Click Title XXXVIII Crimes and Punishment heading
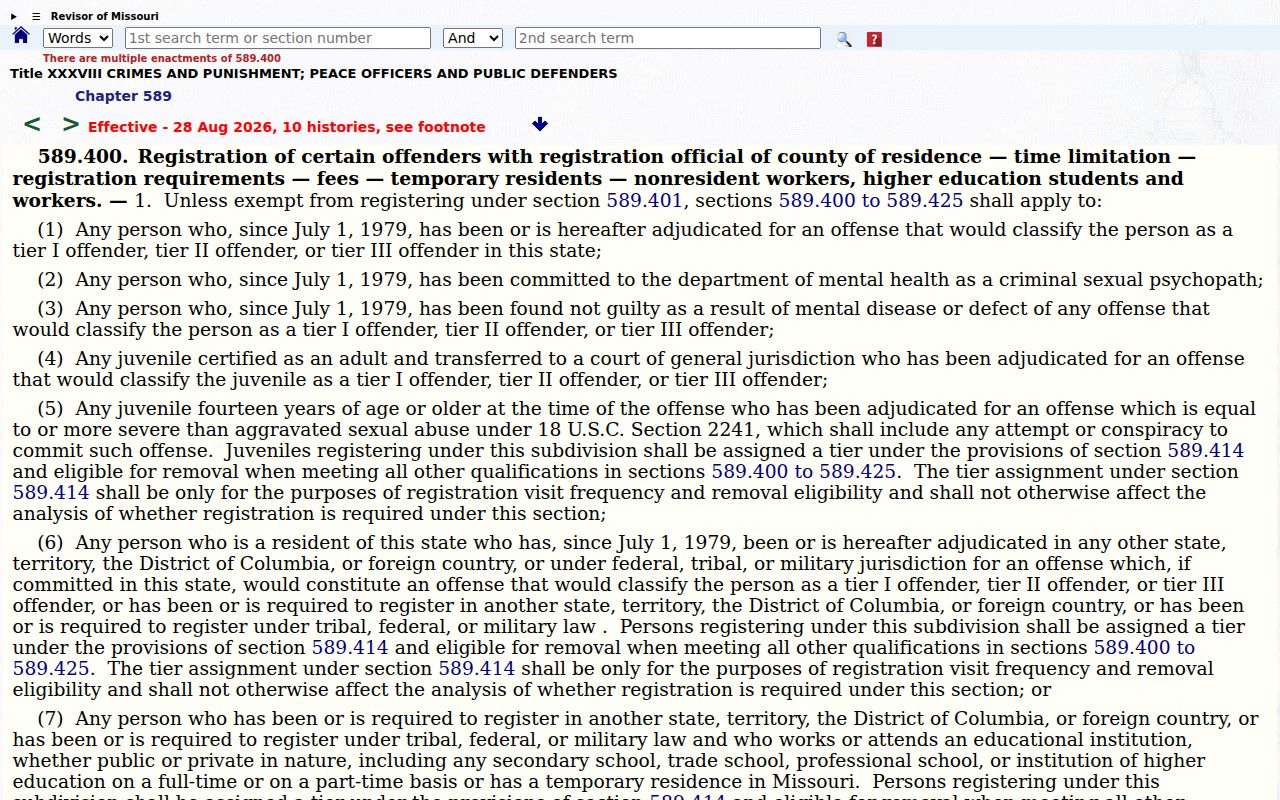 coord(314,73)
